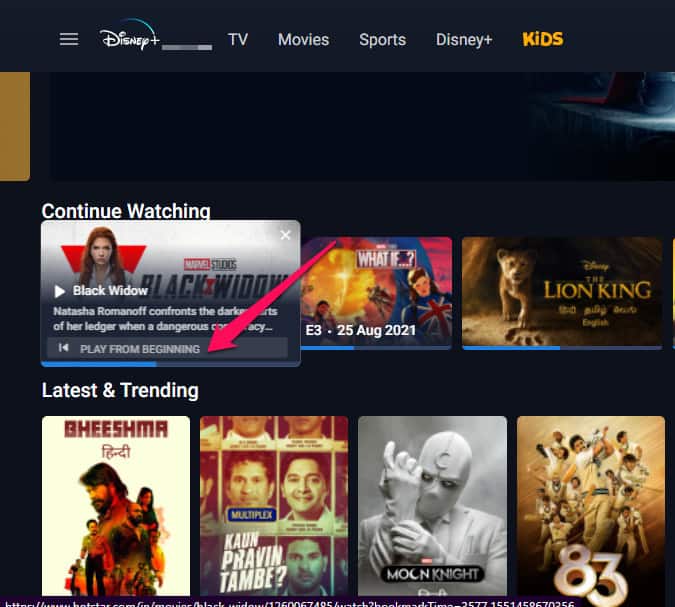Viewport: 675px width, 607px height.
Task: Select the Disney+ nav item
Action: pyautogui.click(x=464, y=40)
